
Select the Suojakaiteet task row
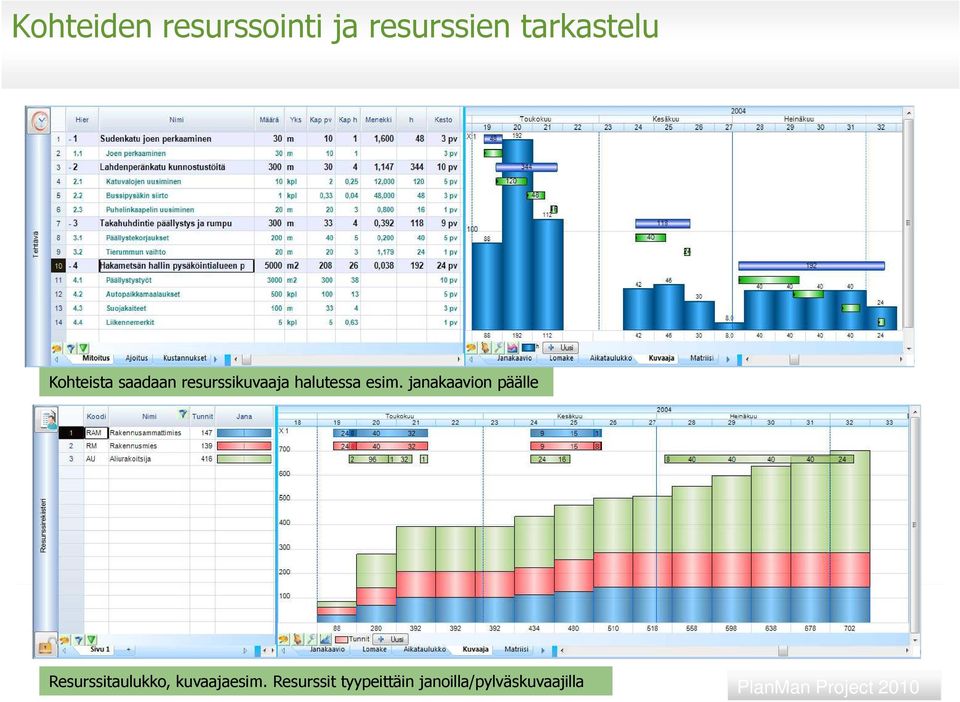(x=257, y=308)
